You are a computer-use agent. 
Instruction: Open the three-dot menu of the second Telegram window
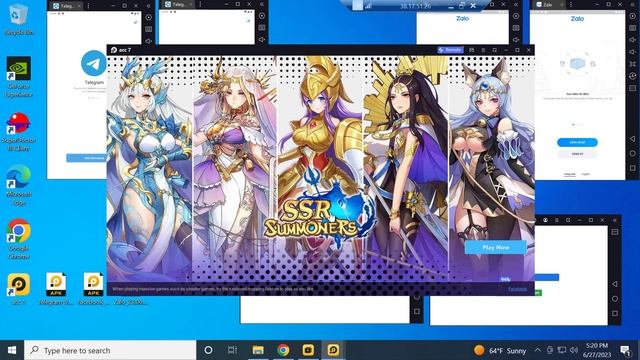[x=200, y=4]
